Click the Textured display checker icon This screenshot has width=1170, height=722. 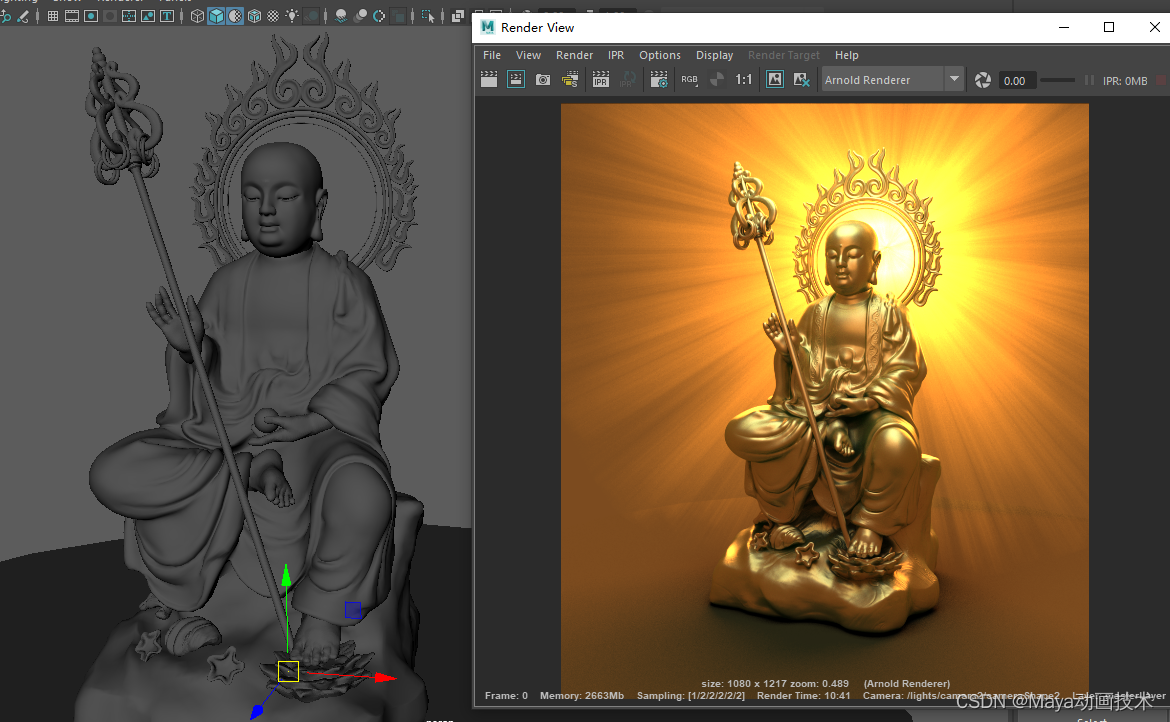273,16
